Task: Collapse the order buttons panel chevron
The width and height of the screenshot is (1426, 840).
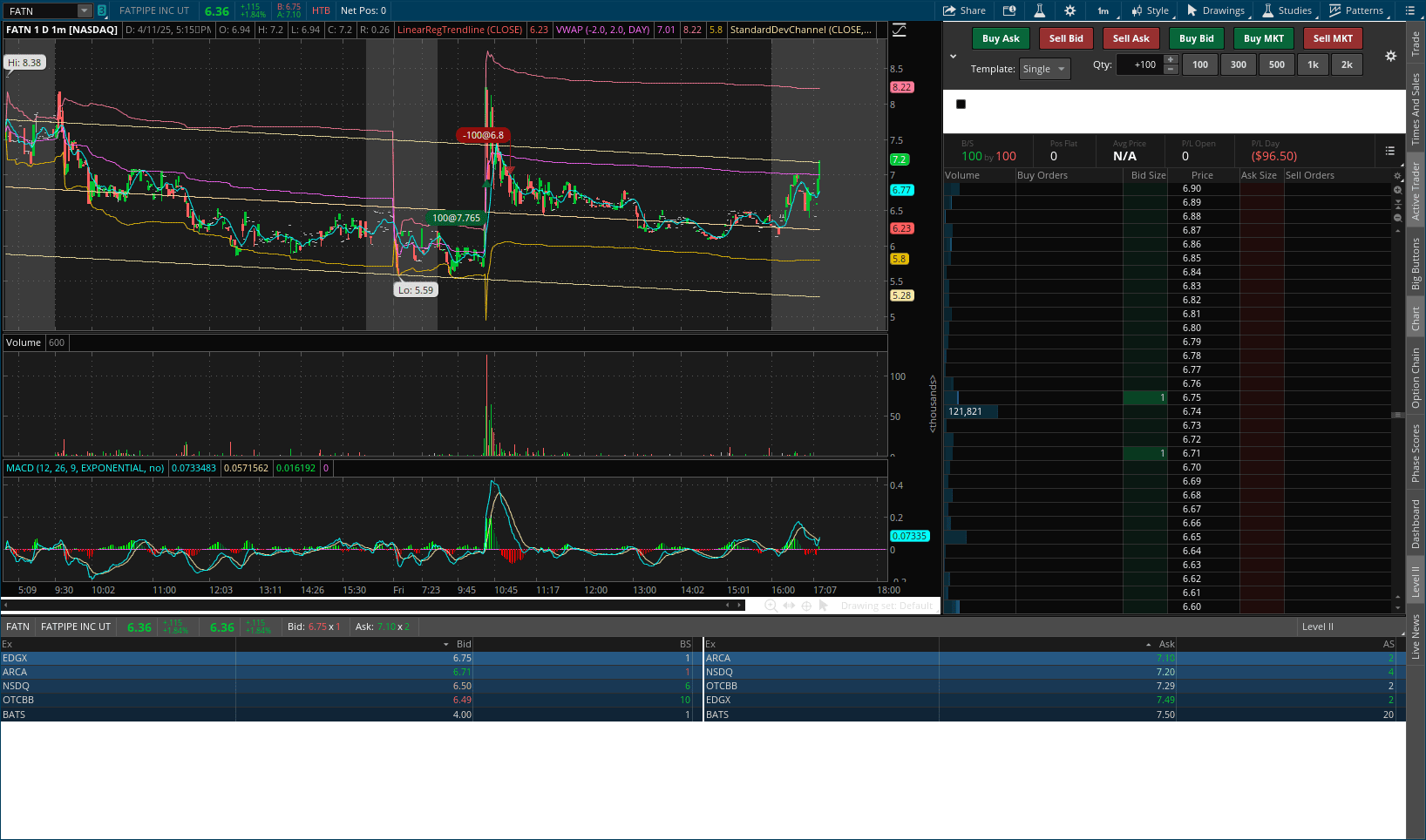Action: [x=953, y=57]
